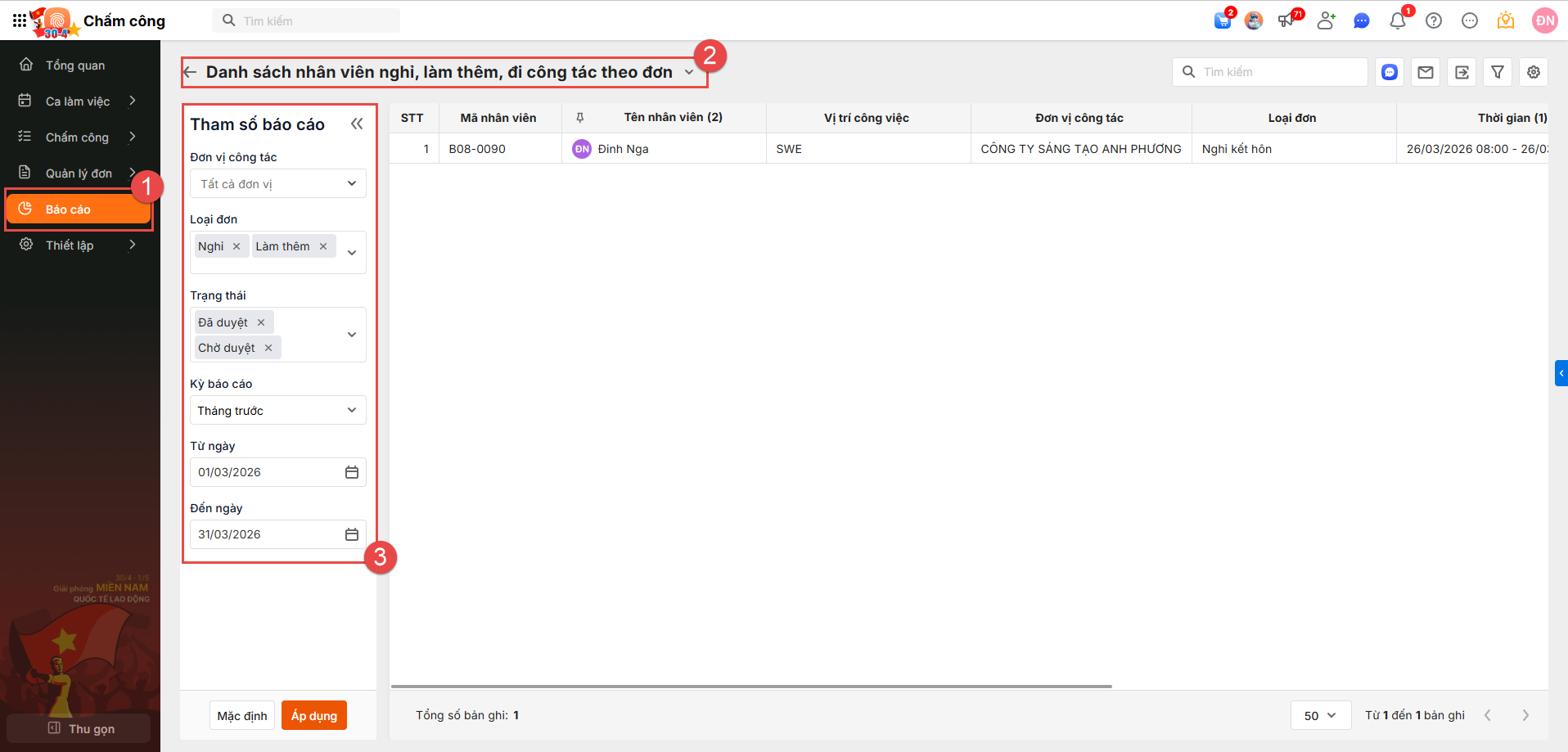This screenshot has height=752, width=1568.
Task: Open the notifications bell
Action: [1398, 20]
